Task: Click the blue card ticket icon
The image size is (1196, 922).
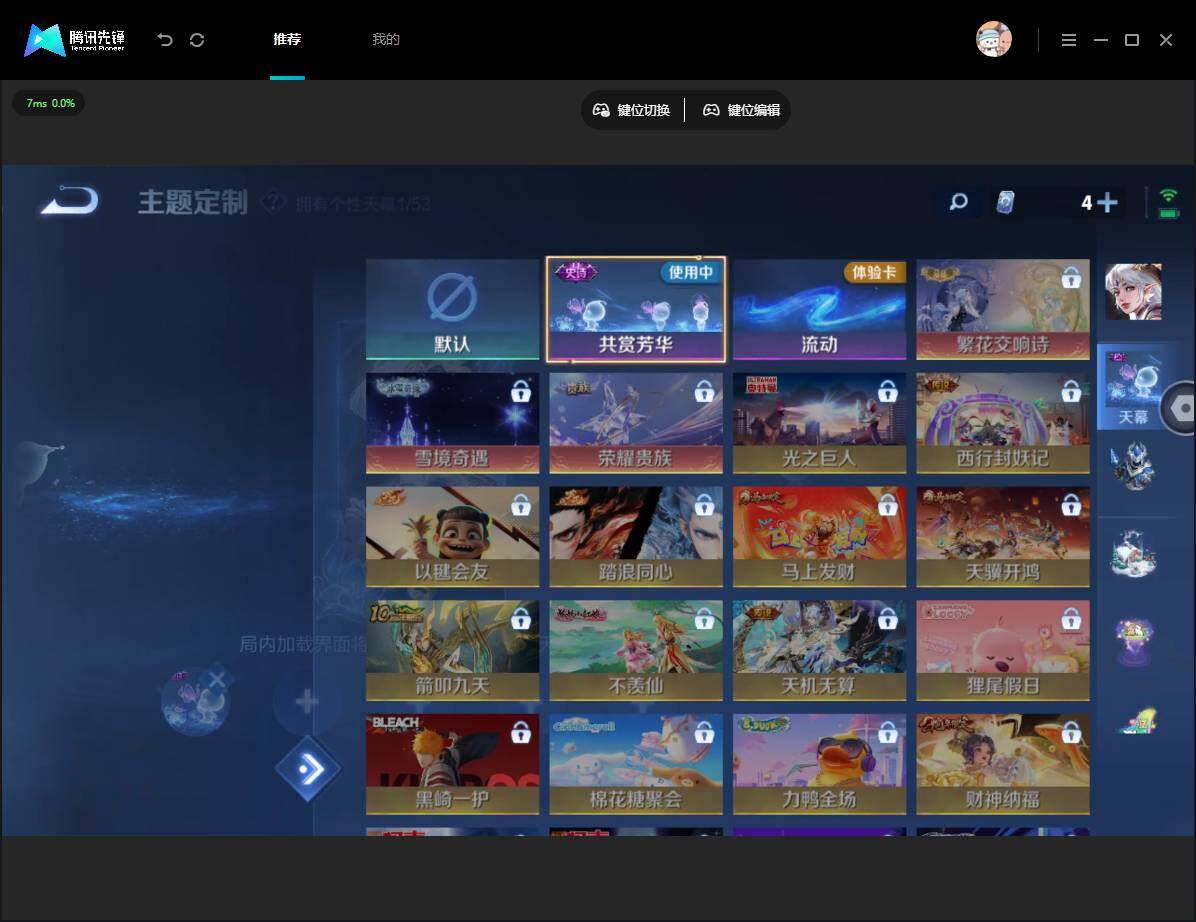Action: [x=1005, y=202]
